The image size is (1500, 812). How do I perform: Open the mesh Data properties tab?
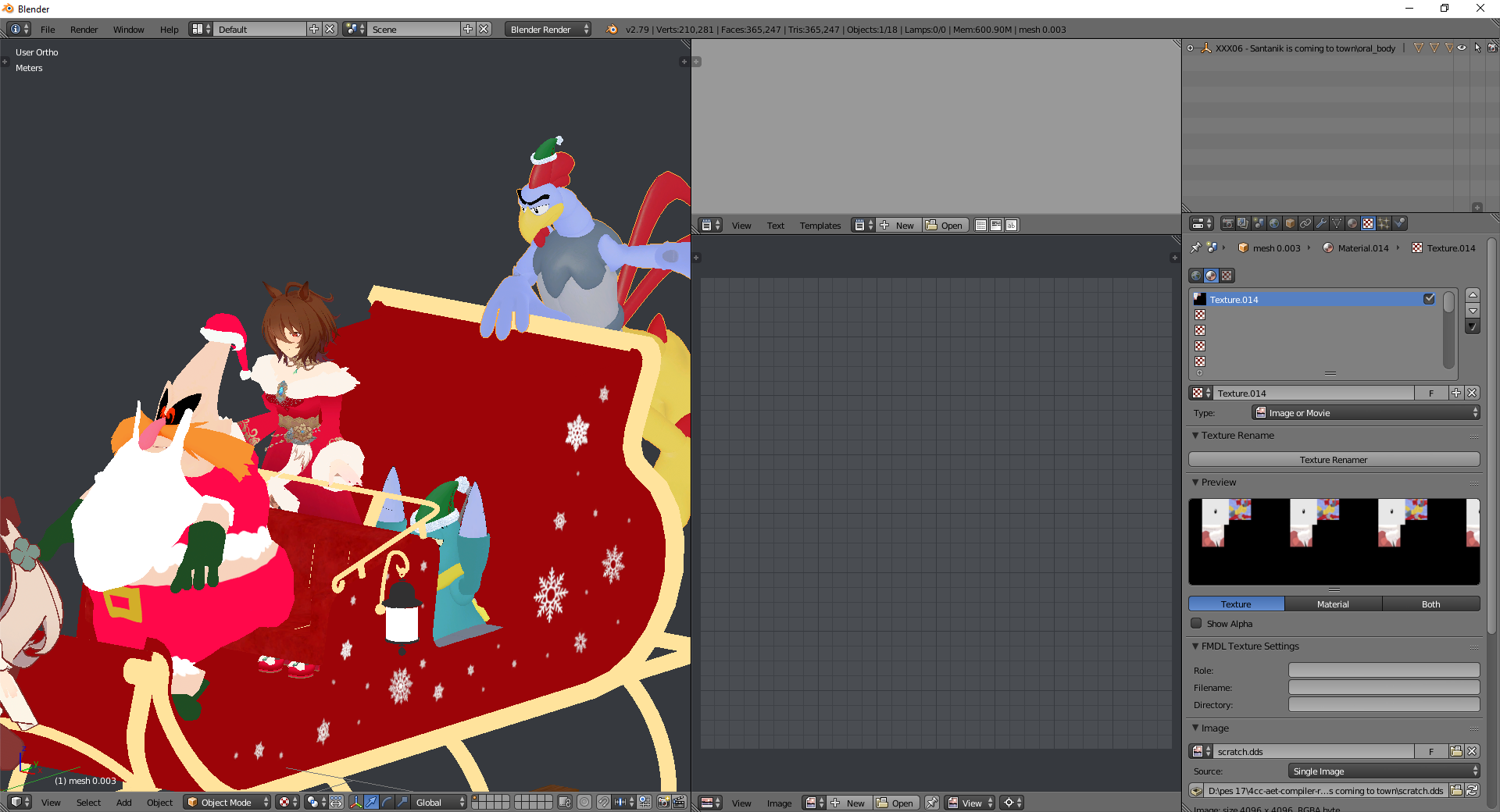point(1337,223)
